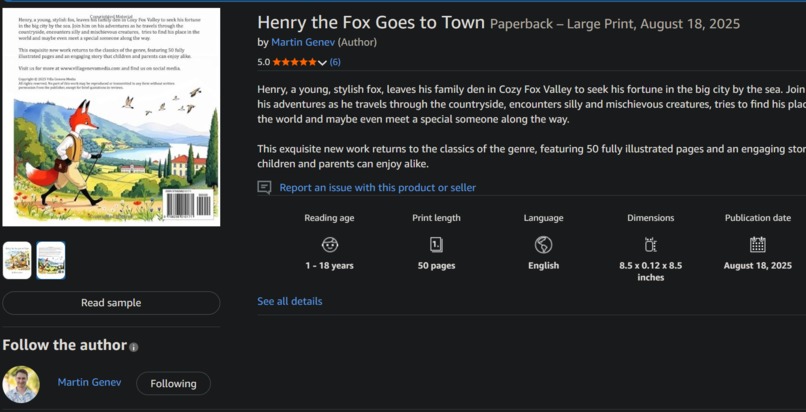This screenshot has width=806, height=412.
Task: Click the Dimensions label
Action: [x=650, y=218]
